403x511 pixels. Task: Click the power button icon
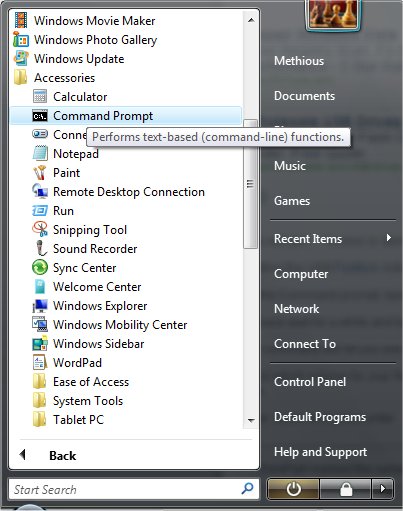(x=293, y=489)
